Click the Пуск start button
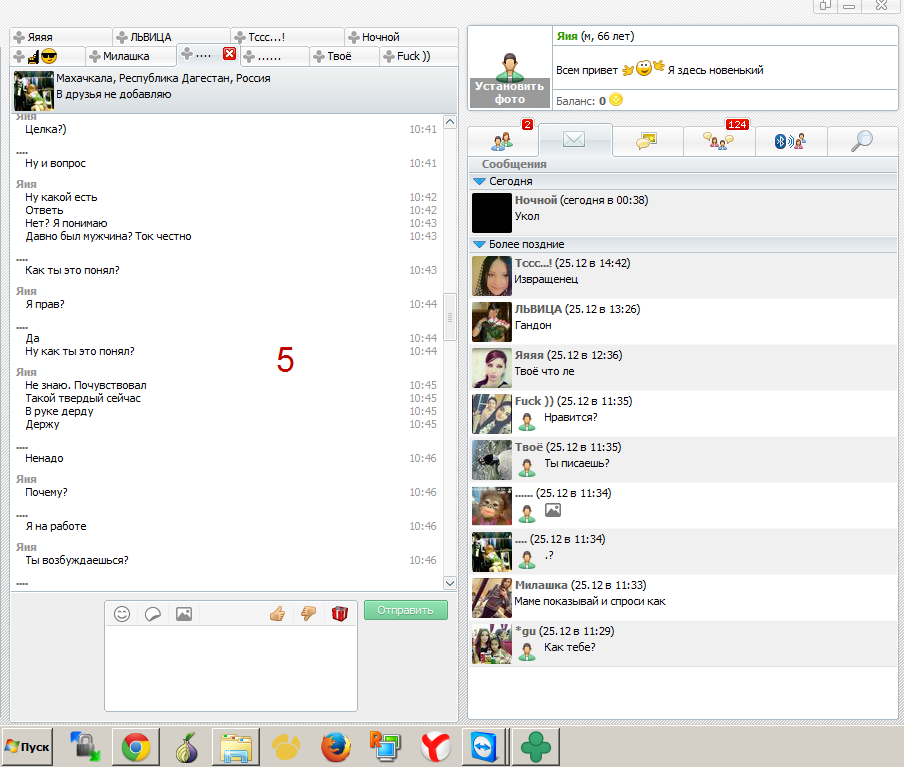Image resolution: width=904 pixels, height=767 pixels. (28, 747)
